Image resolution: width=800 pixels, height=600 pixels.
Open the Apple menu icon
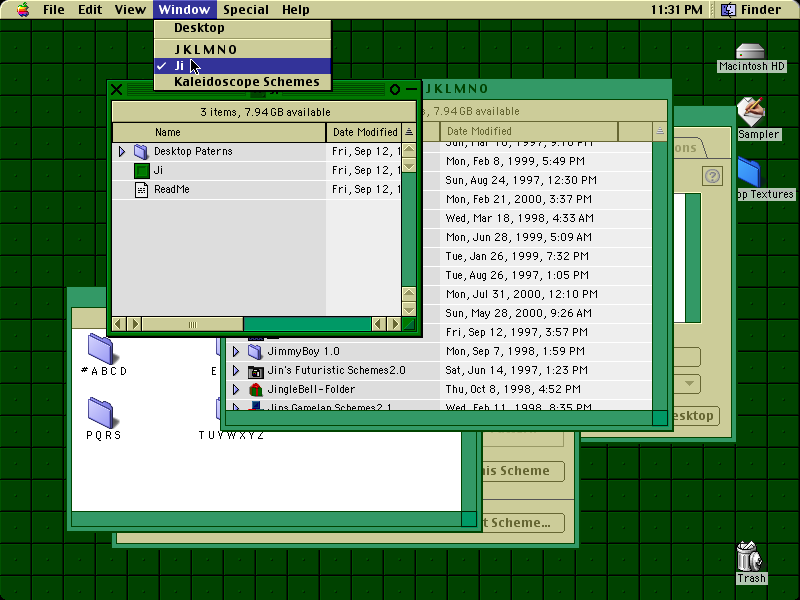[x=22, y=9]
